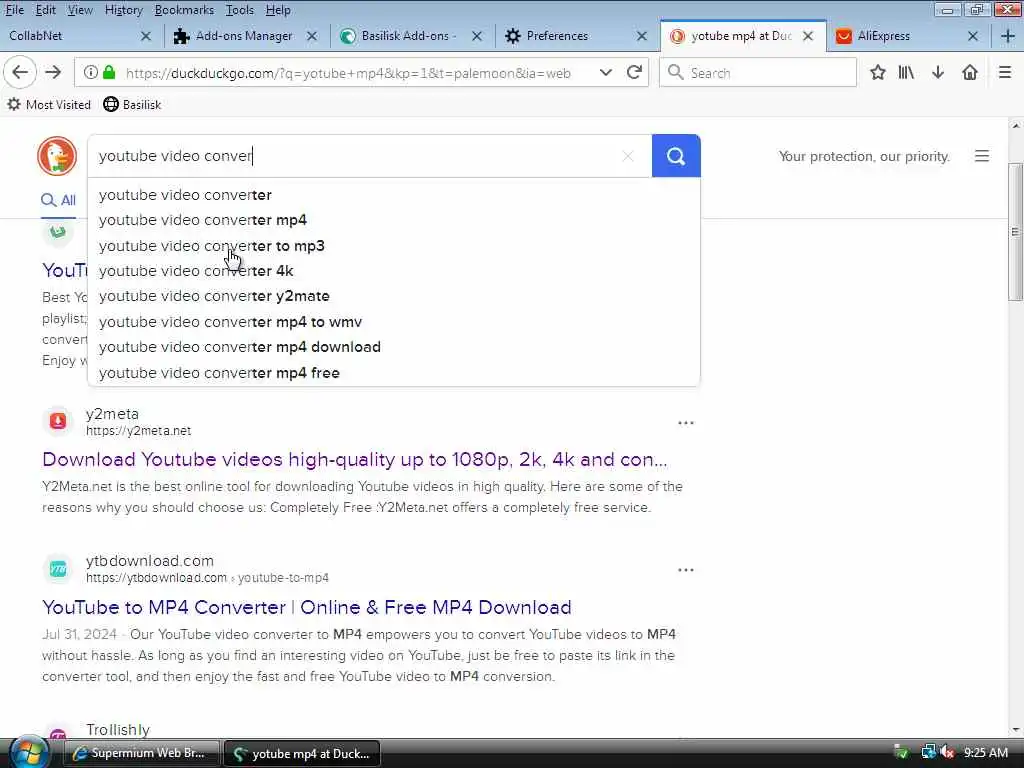Choose suggestion "youtube video converter mp4"
Viewport: 1024px width, 768px height.
(x=394, y=220)
